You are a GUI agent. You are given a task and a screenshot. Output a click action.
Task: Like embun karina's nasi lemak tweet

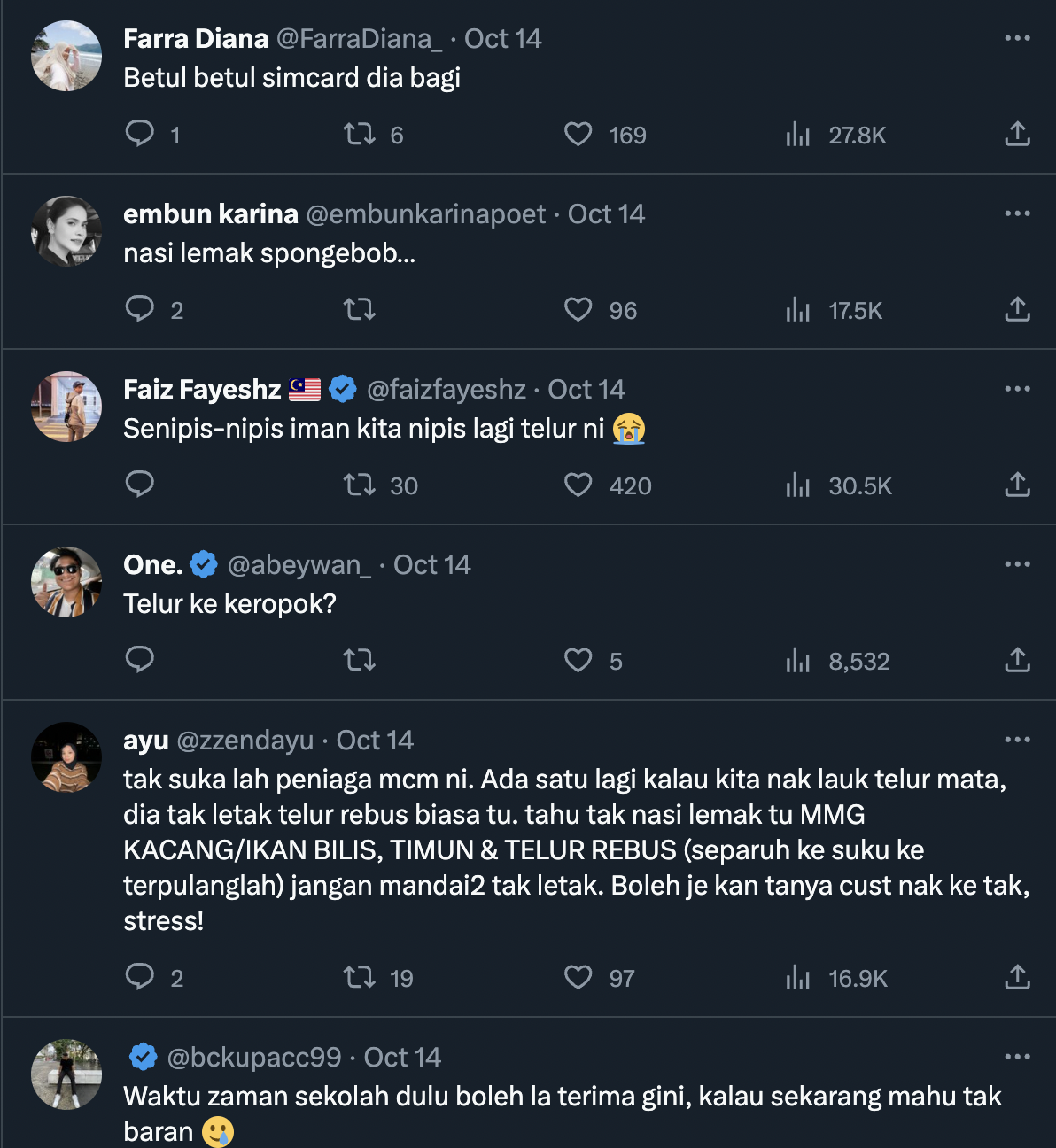tap(578, 309)
